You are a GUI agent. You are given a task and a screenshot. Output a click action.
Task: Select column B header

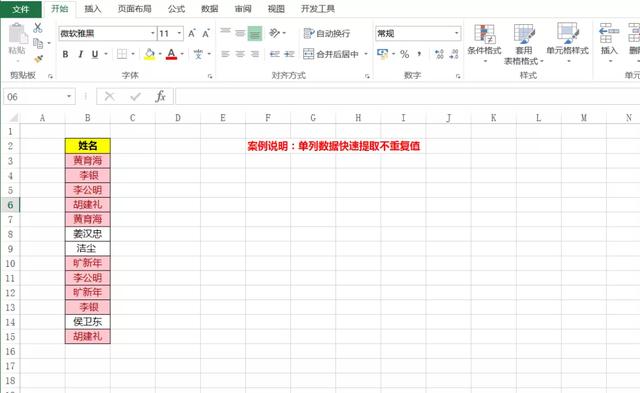[87, 118]
